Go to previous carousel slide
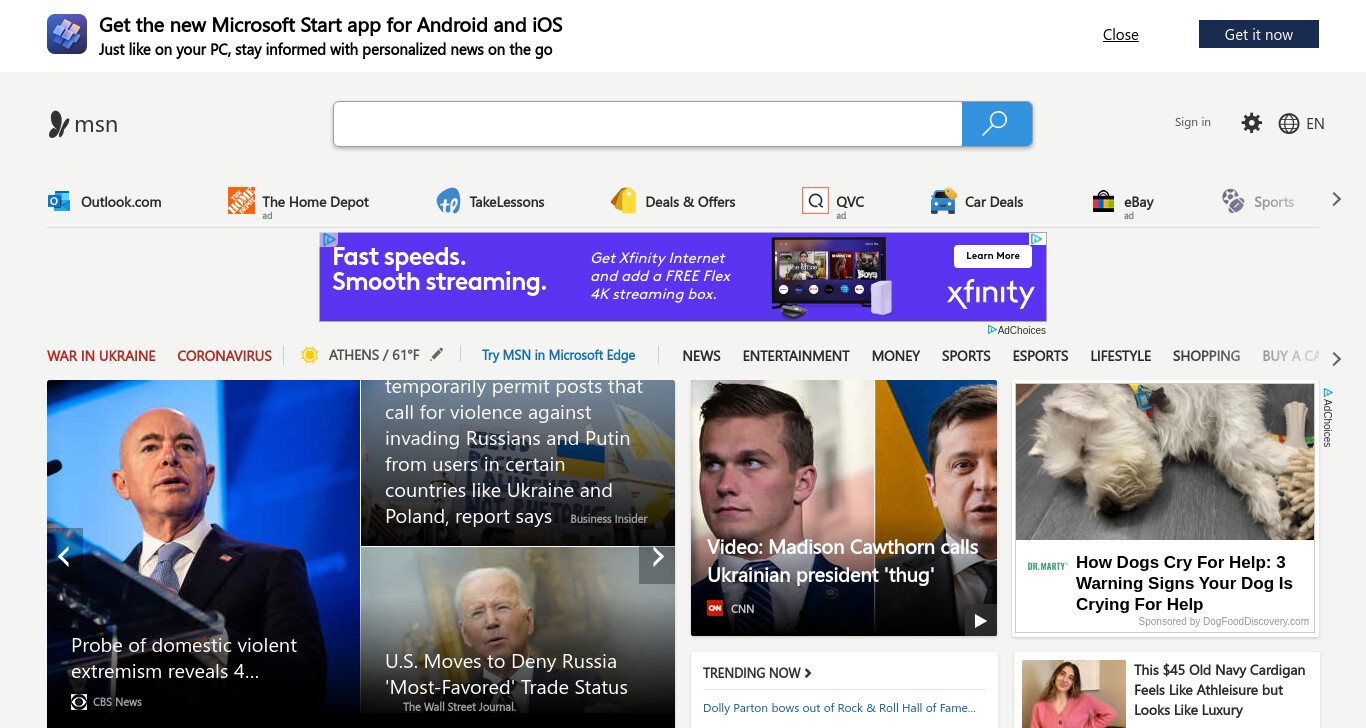This screenshot has width=1366, height=728. [64, 556]
